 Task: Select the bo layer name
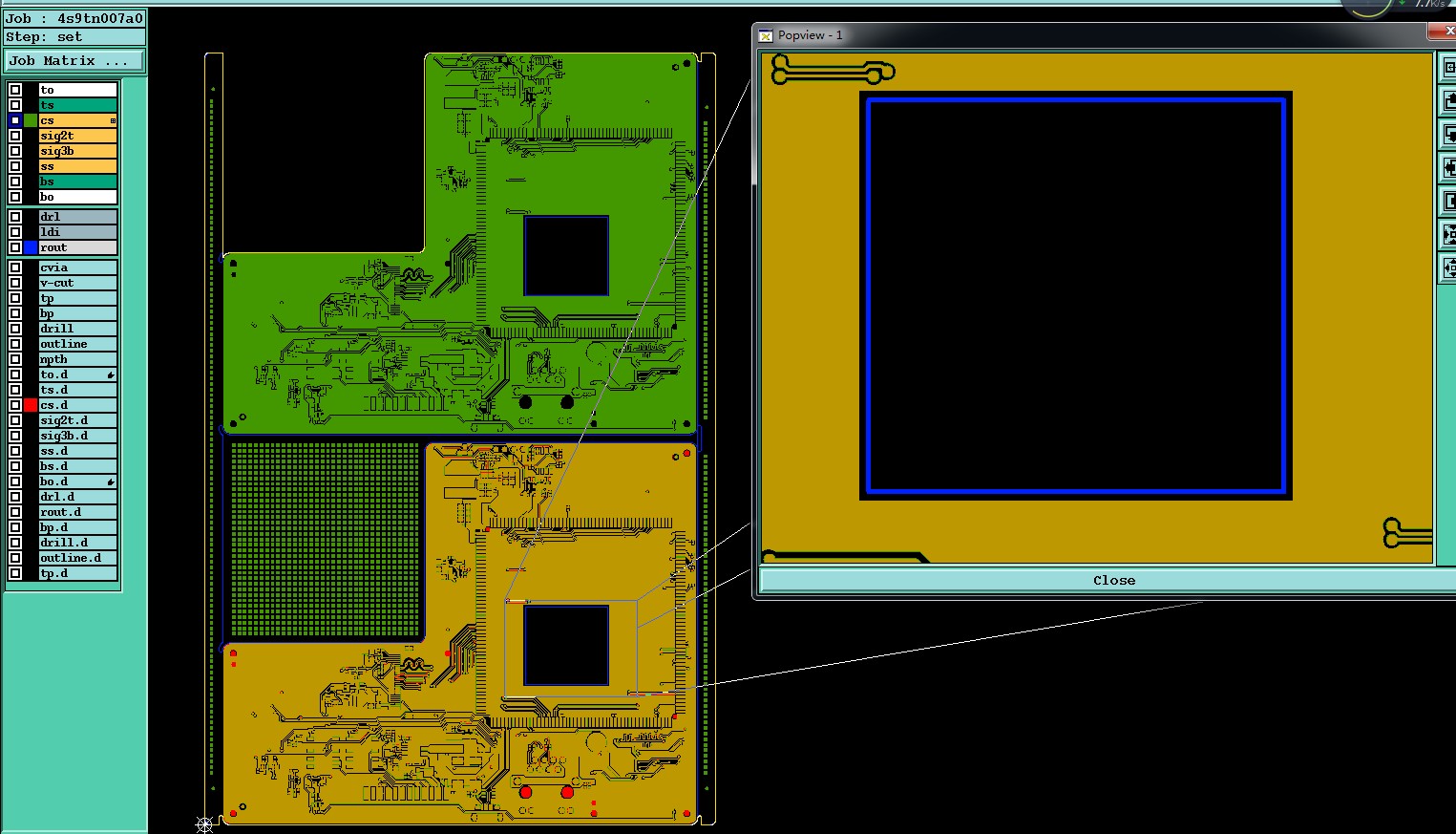[x=77, y=197]
